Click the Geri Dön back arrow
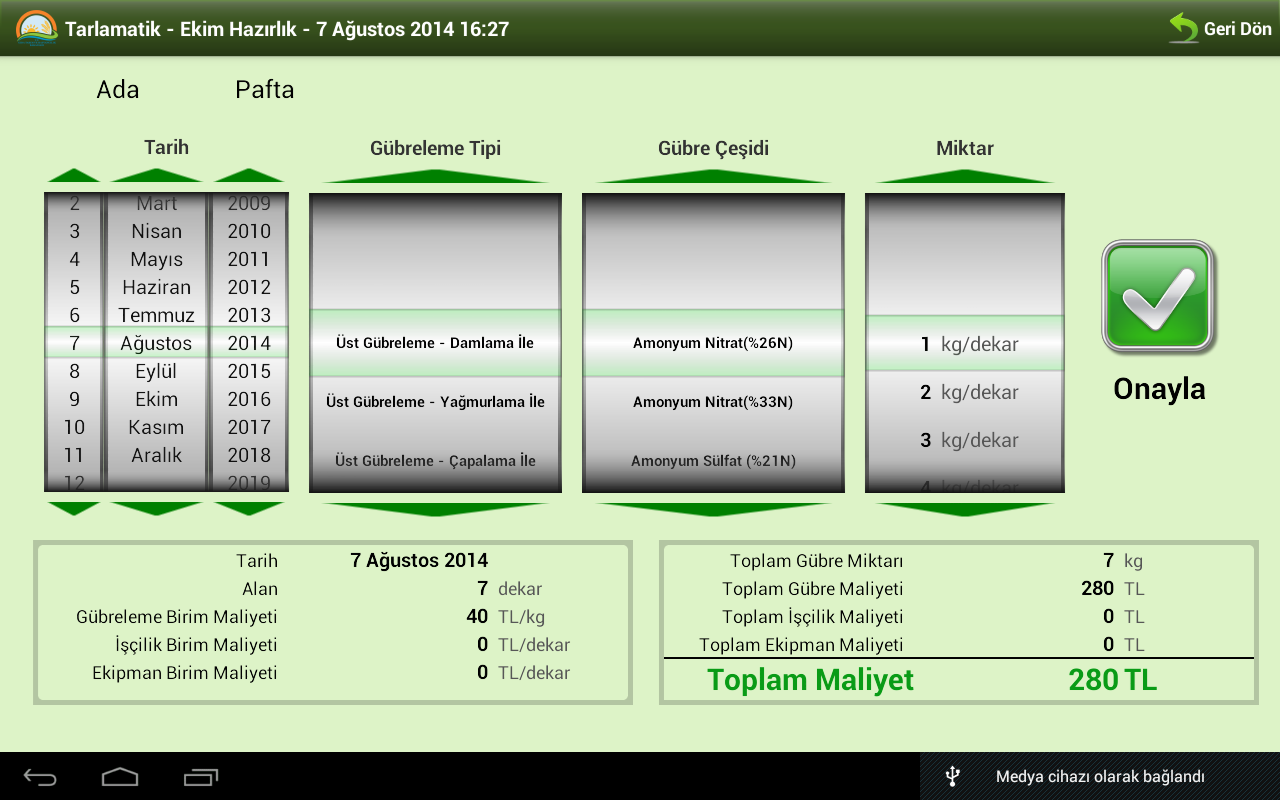1280x800 pixels. 1184,28
